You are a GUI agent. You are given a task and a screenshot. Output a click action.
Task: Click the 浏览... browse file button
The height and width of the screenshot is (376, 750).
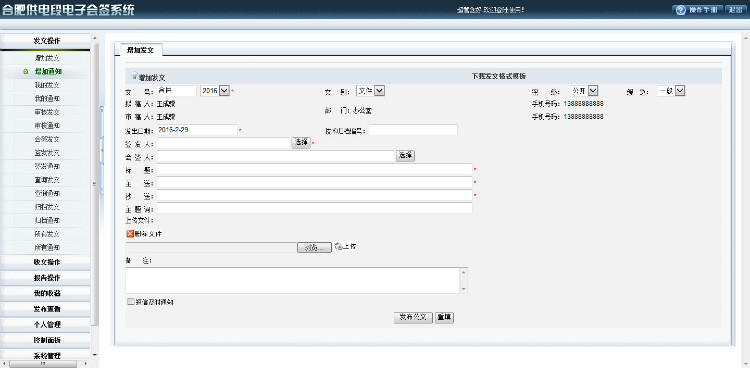tap(314, 247)
